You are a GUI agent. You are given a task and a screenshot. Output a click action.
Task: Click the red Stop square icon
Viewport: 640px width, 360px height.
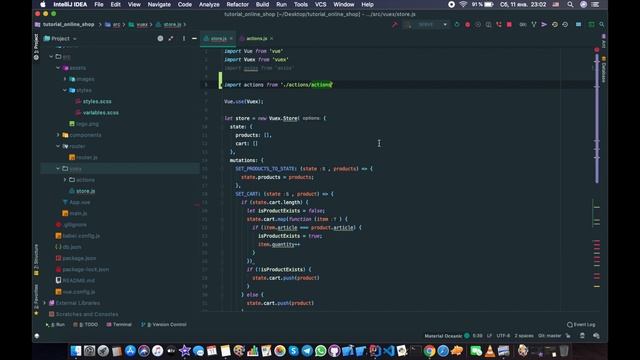509,24
